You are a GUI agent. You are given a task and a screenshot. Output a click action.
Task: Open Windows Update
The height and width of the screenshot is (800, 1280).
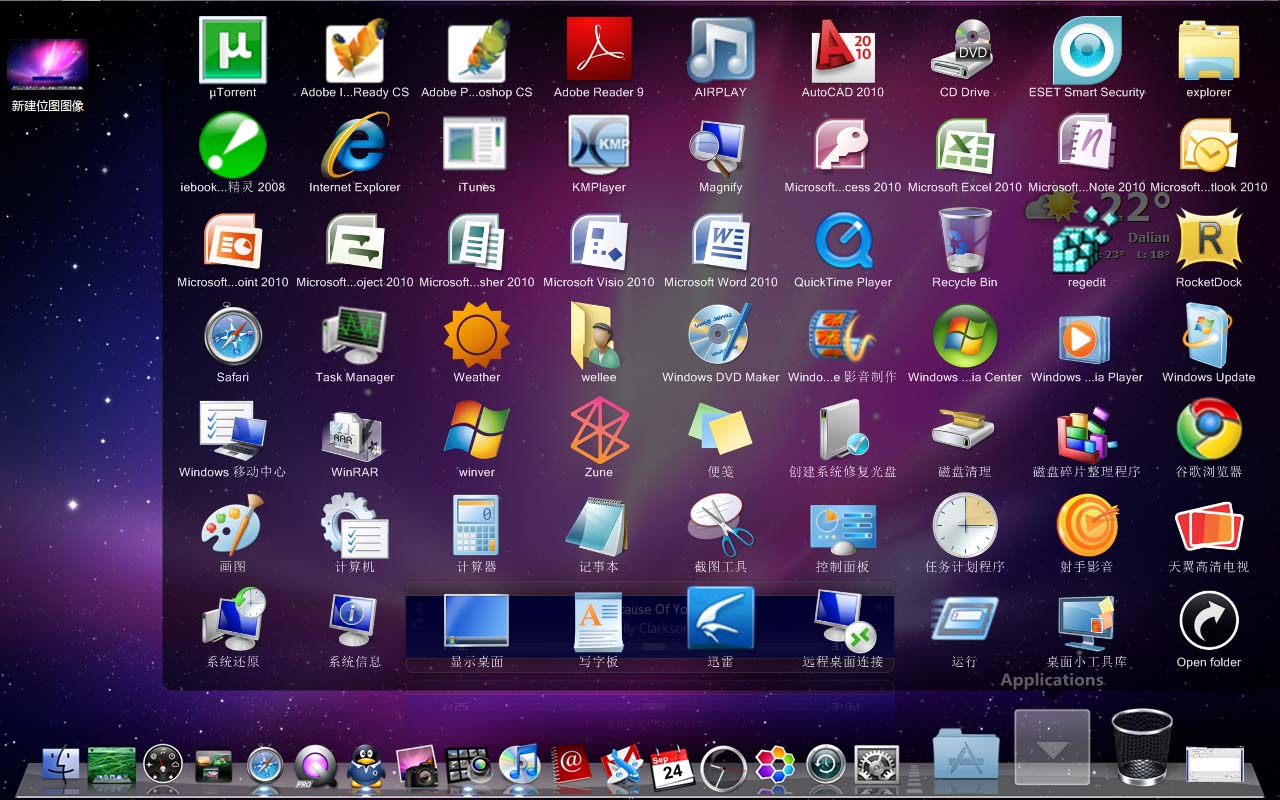coord(1209,335)
